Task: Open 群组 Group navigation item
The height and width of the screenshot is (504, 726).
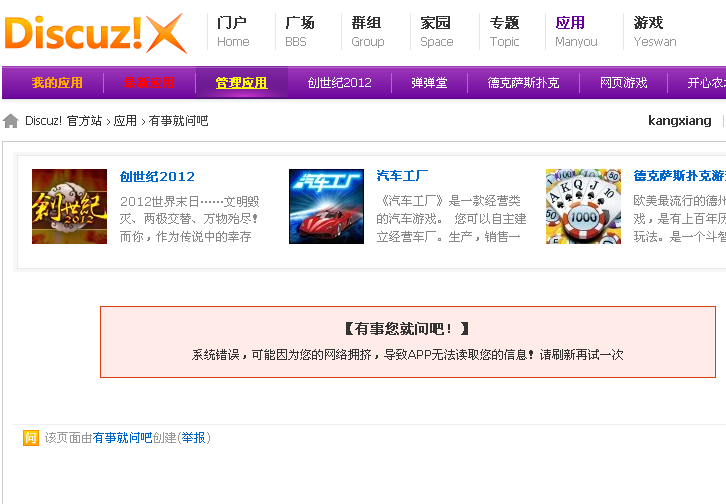Action: (x=367, y=31)
